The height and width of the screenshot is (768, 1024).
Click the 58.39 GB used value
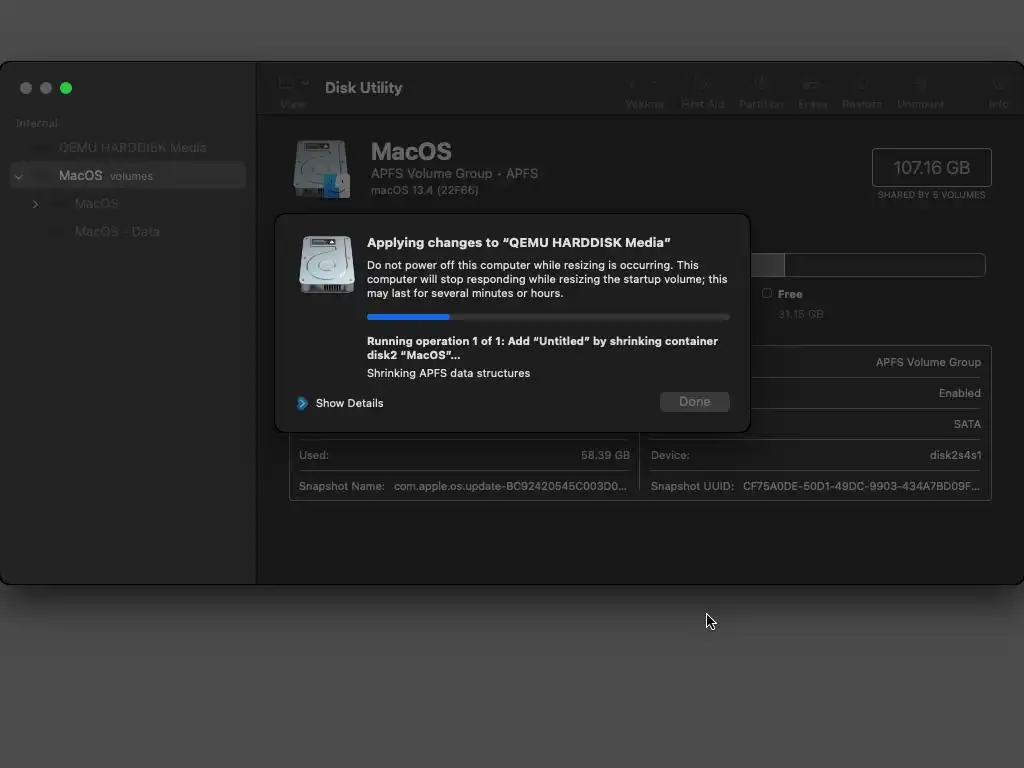605,455
